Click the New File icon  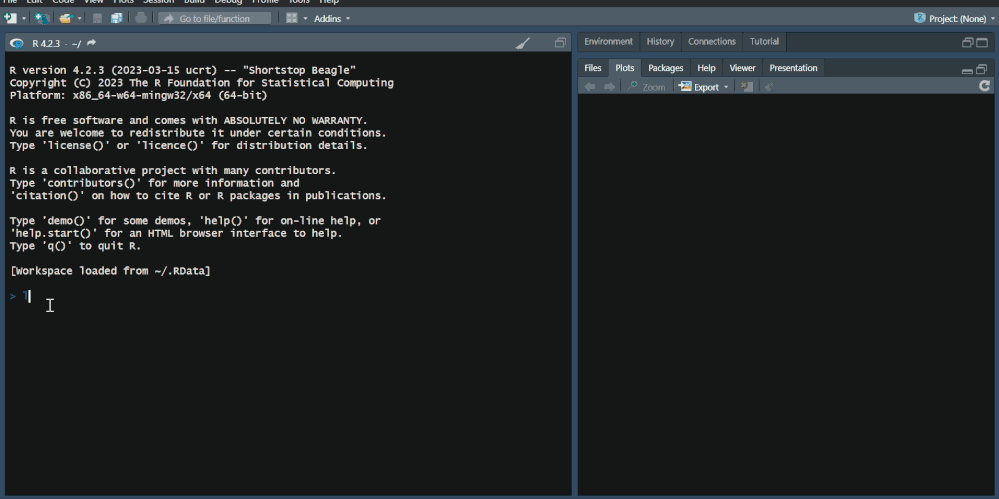pyautogui.click(x=10, y=18)
